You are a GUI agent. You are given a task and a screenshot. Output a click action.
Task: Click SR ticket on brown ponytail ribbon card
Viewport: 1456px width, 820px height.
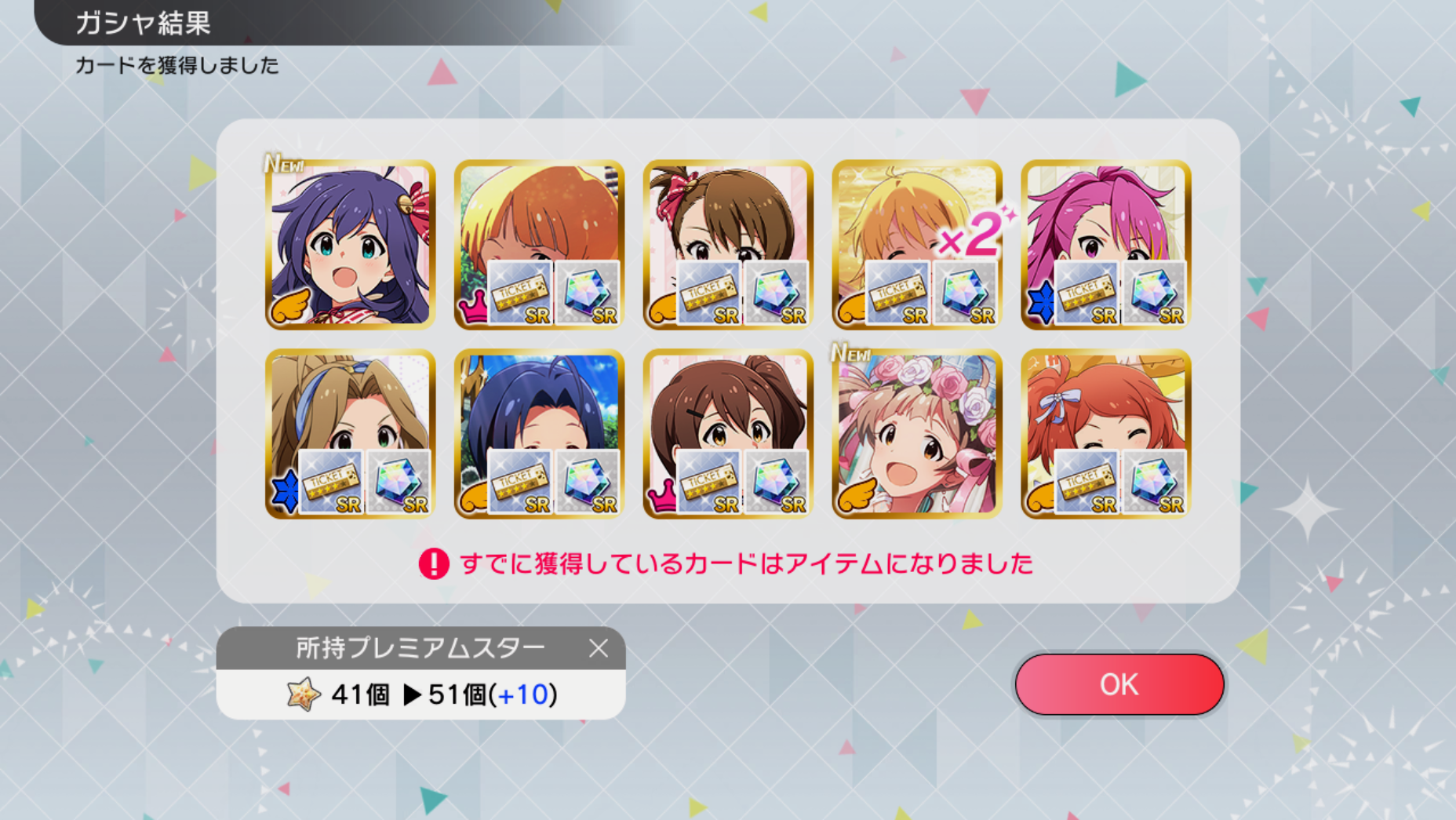tap(708, 293)
